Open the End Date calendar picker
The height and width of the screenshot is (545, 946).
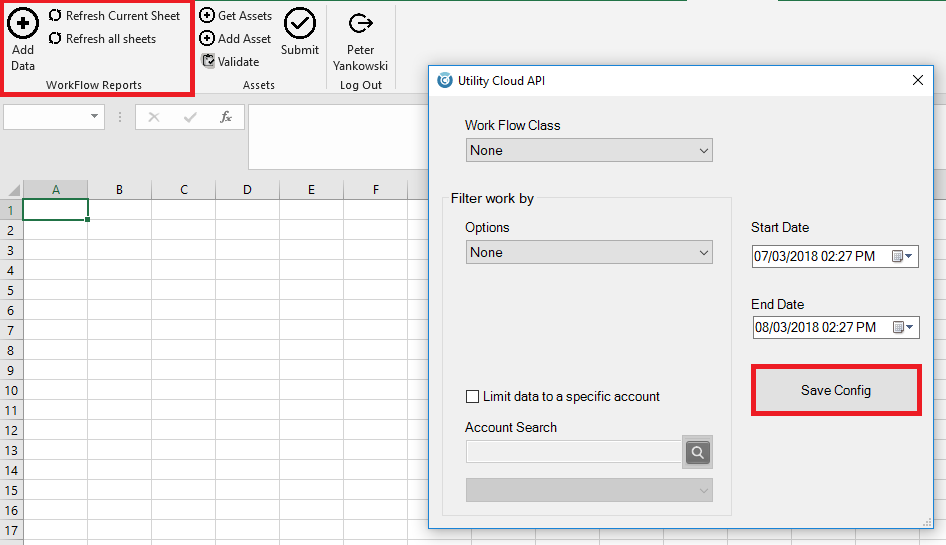903,328
